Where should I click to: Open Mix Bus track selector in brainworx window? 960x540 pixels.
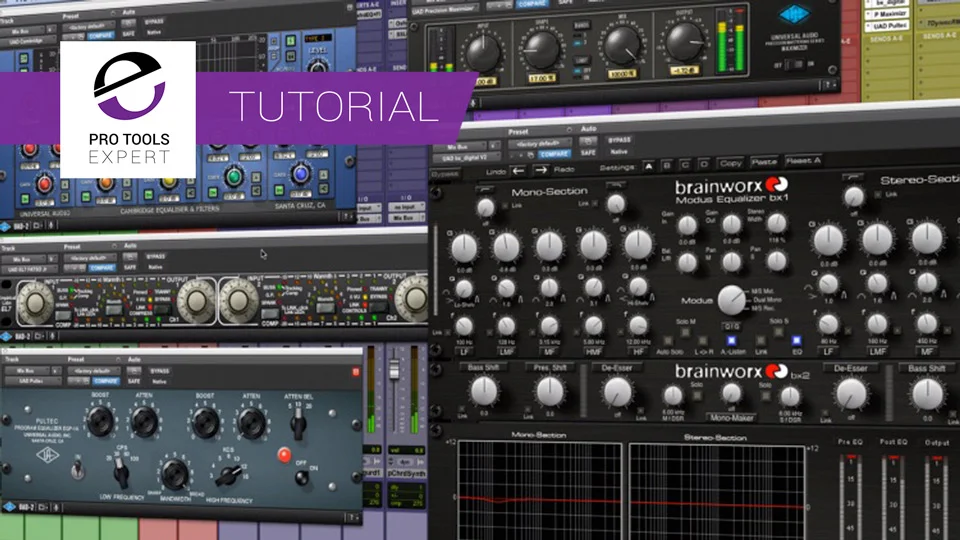[459, 147]
